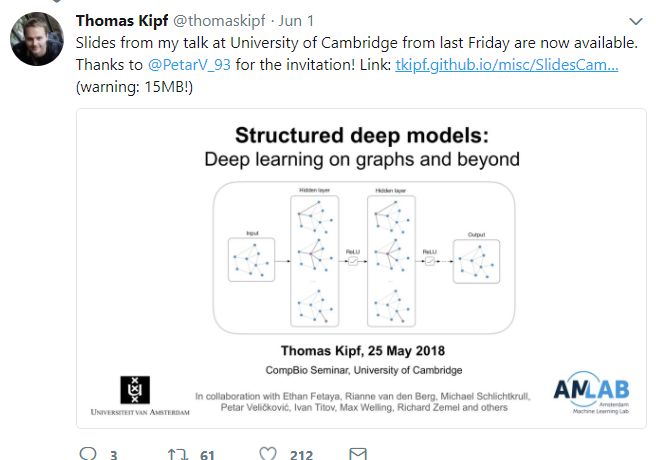The image size is (656, 460).
Task: Retweet this tweet using the retweet icon
Action: (x=177, y=454)
